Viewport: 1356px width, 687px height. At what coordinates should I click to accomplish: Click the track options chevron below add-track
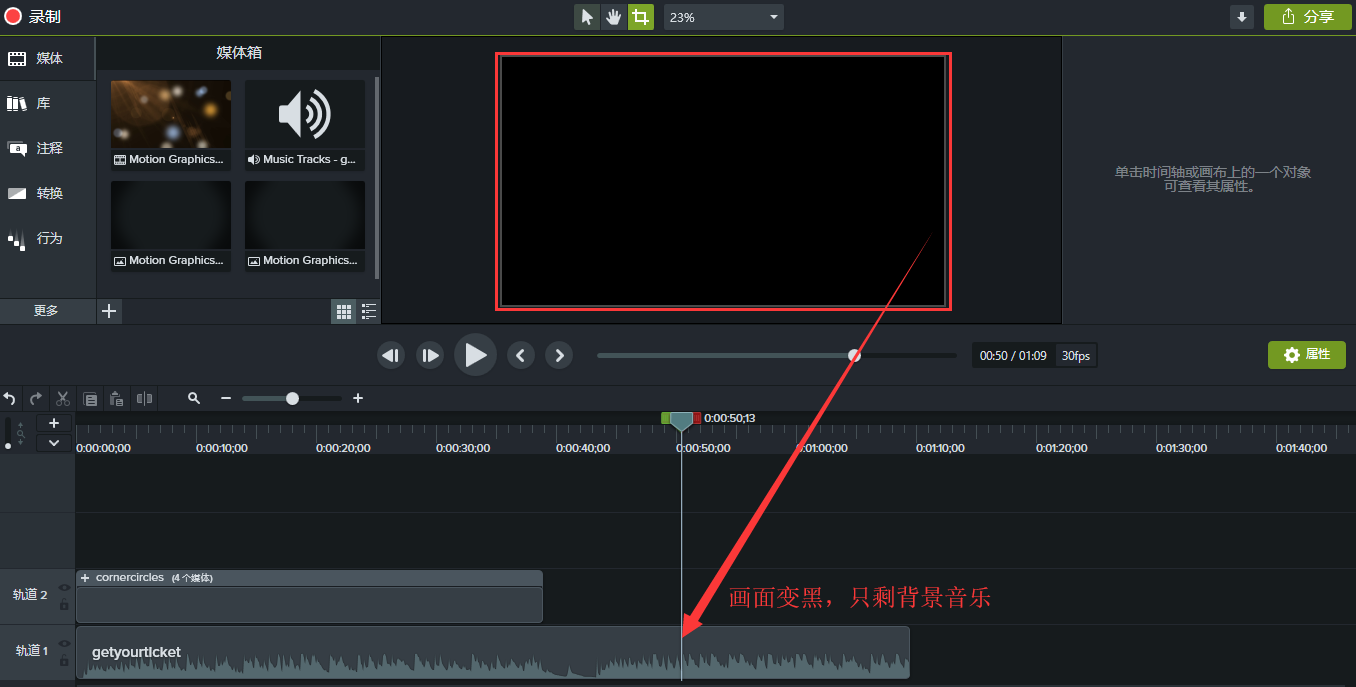[x=54, y=443]
